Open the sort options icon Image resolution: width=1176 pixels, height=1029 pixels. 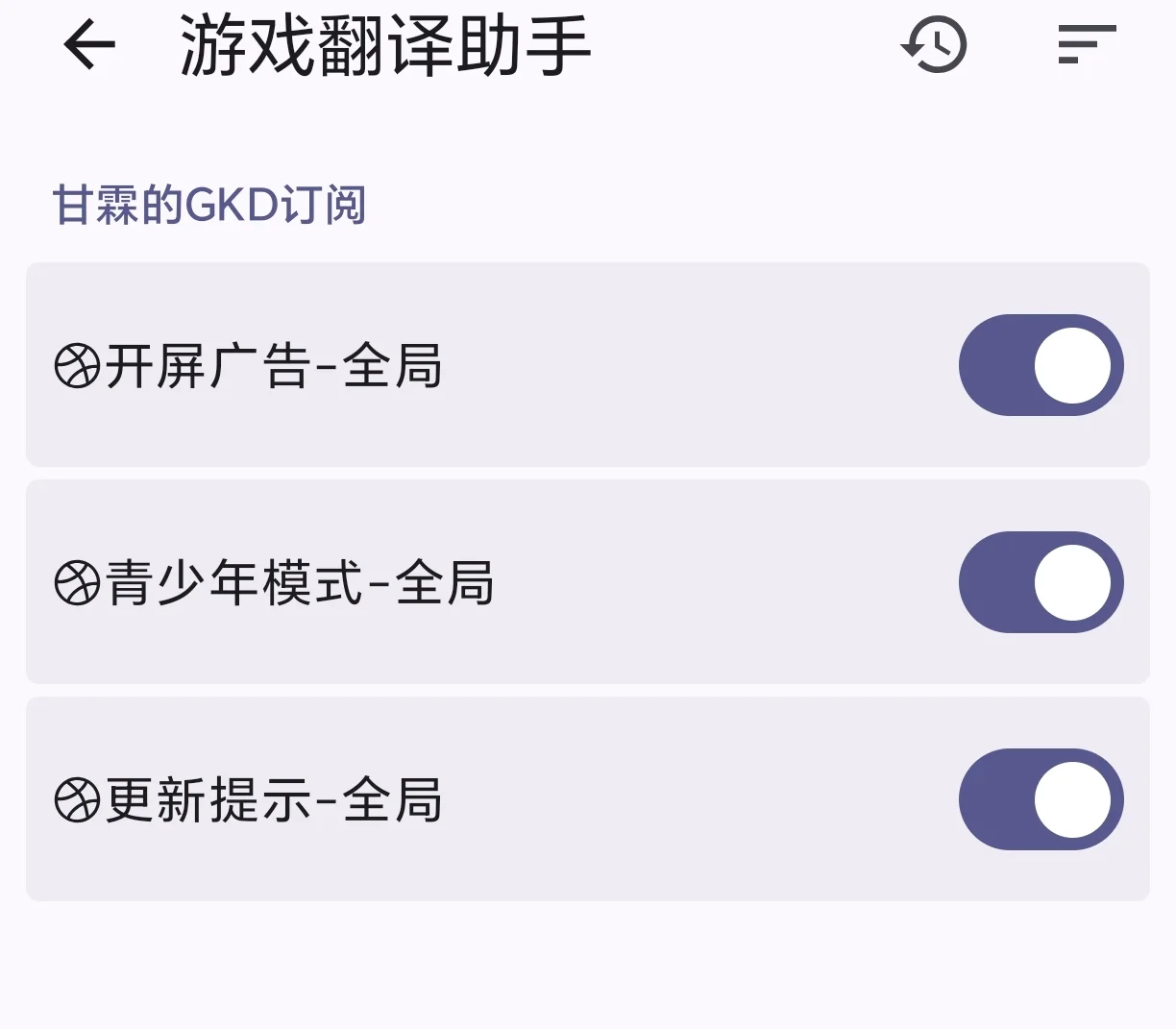[1086, 45]
